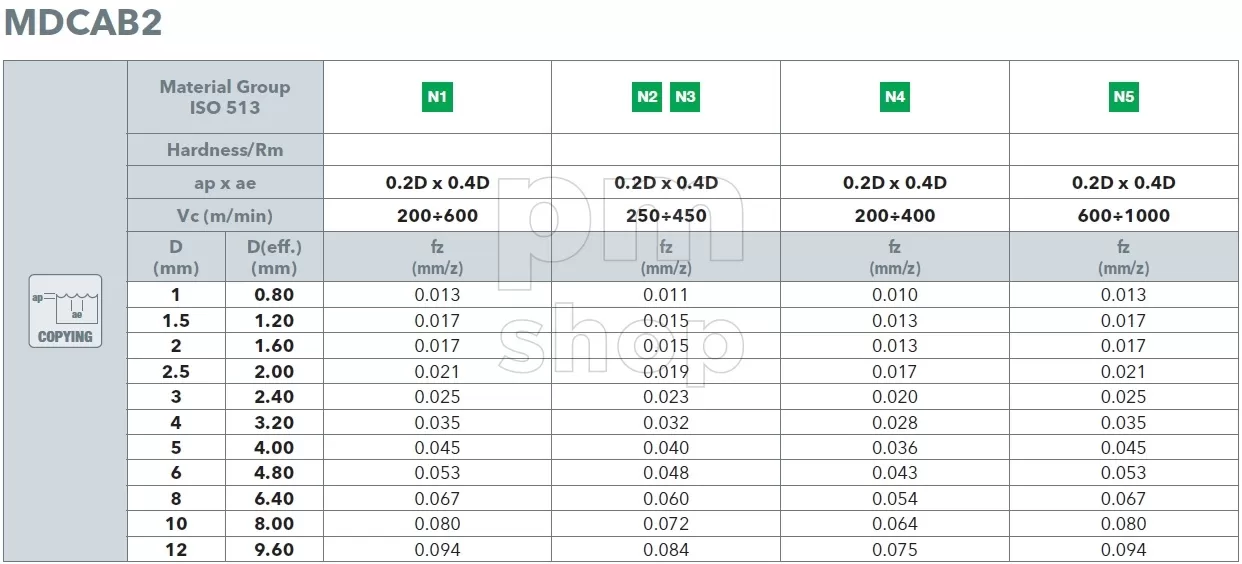Click 0.094 in the N1 column
The height and width of the screenshot is (564, 1242).
pos(437,550)
